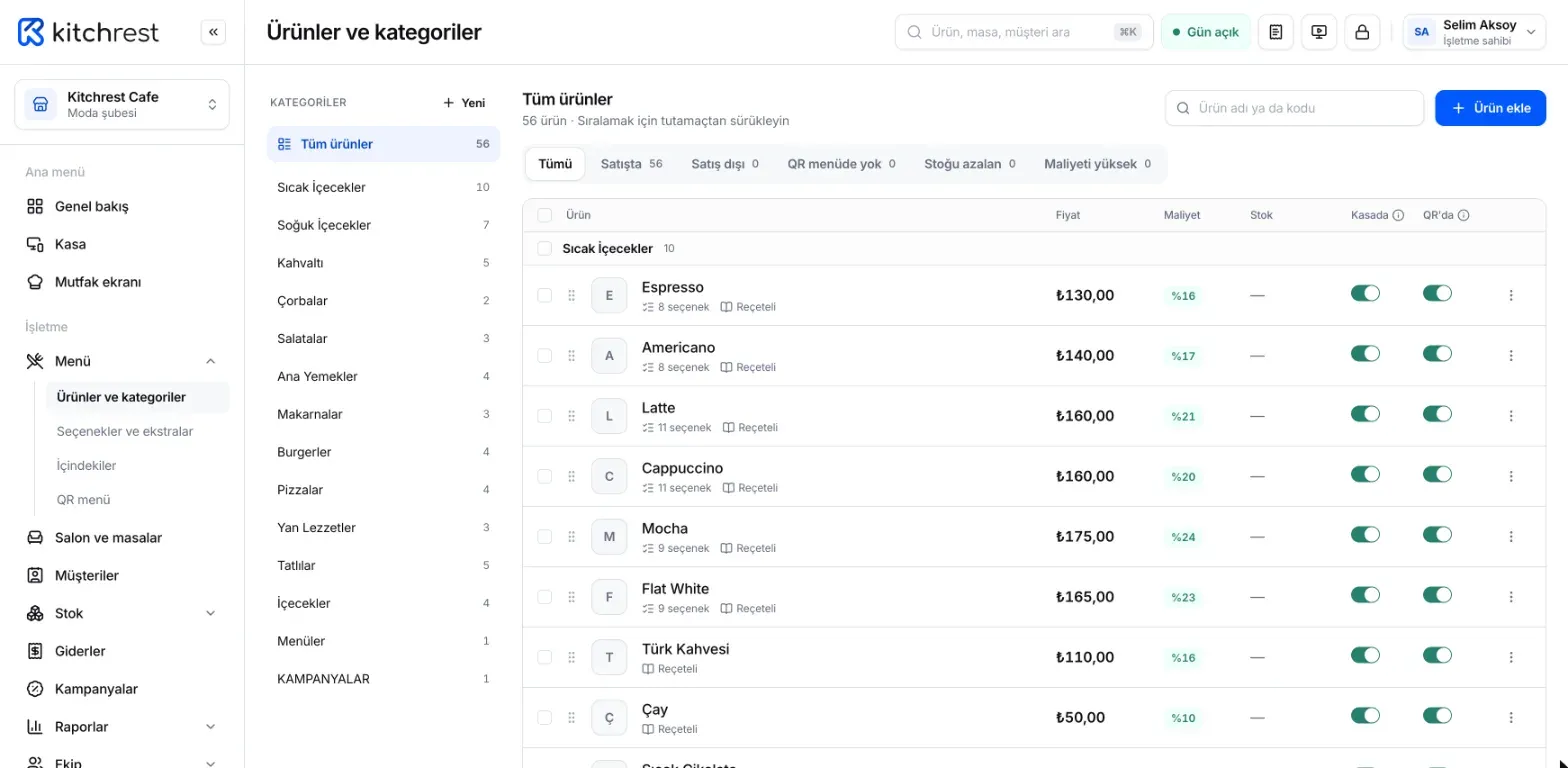1568x768 pixels.
Task: Toggle the QR'da switch for Americano
Action: click(1437, 354)
